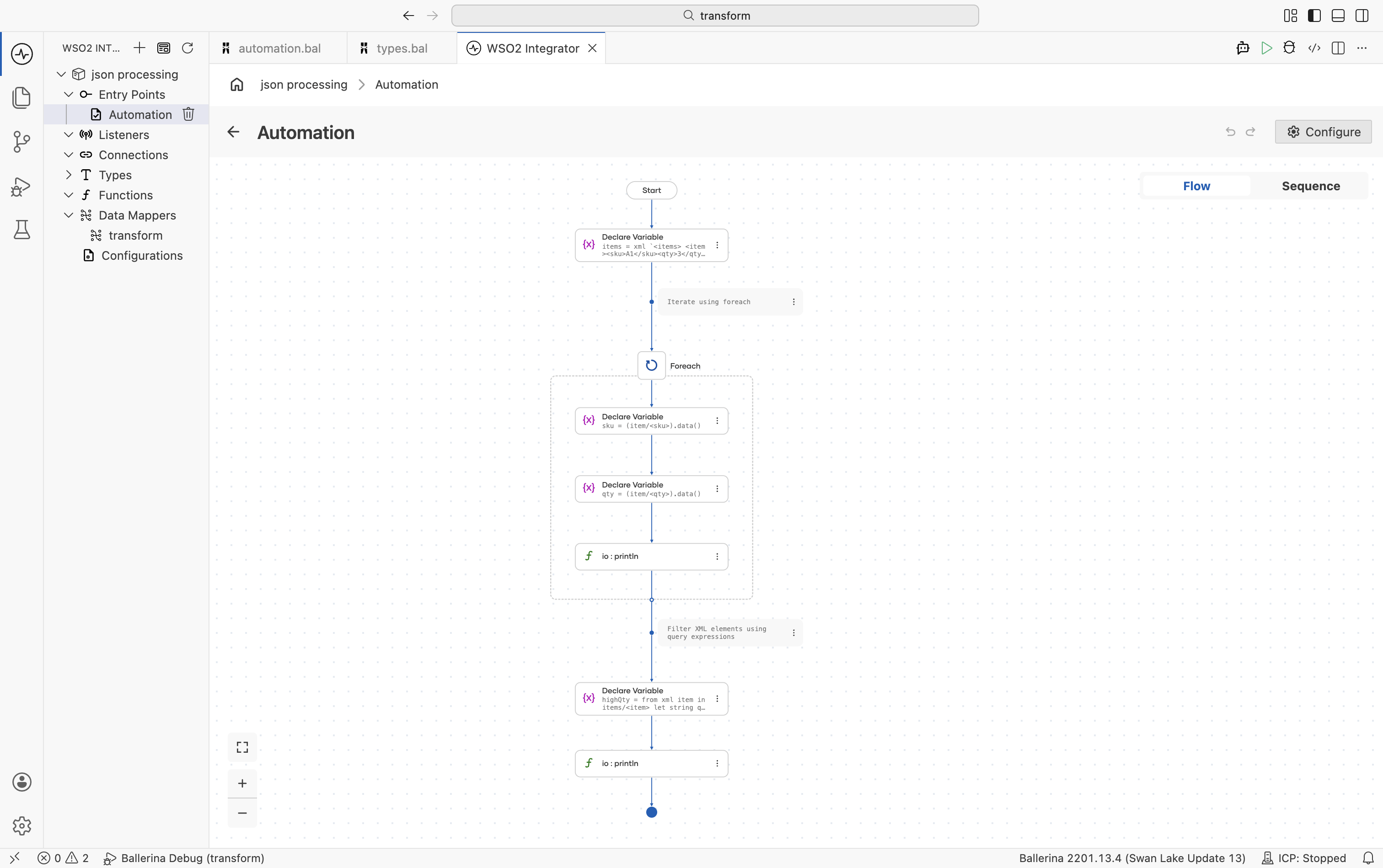Open transform data mapper in tree
Image resolution: width=1383 pixels, height=868 pixels.
[135, 236]
